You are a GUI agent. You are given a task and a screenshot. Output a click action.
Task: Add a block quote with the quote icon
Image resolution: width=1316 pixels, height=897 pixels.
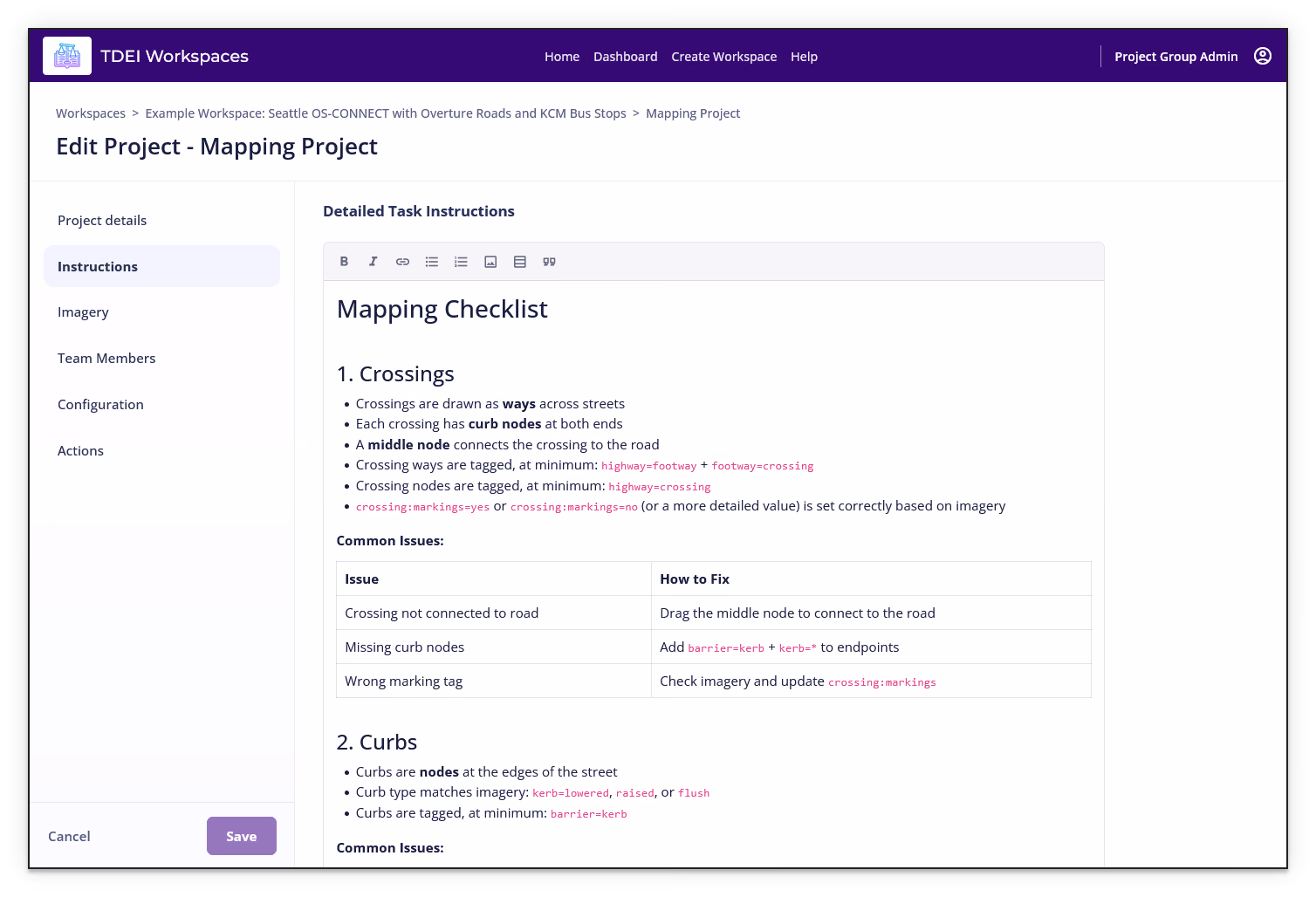coord(549,262)
